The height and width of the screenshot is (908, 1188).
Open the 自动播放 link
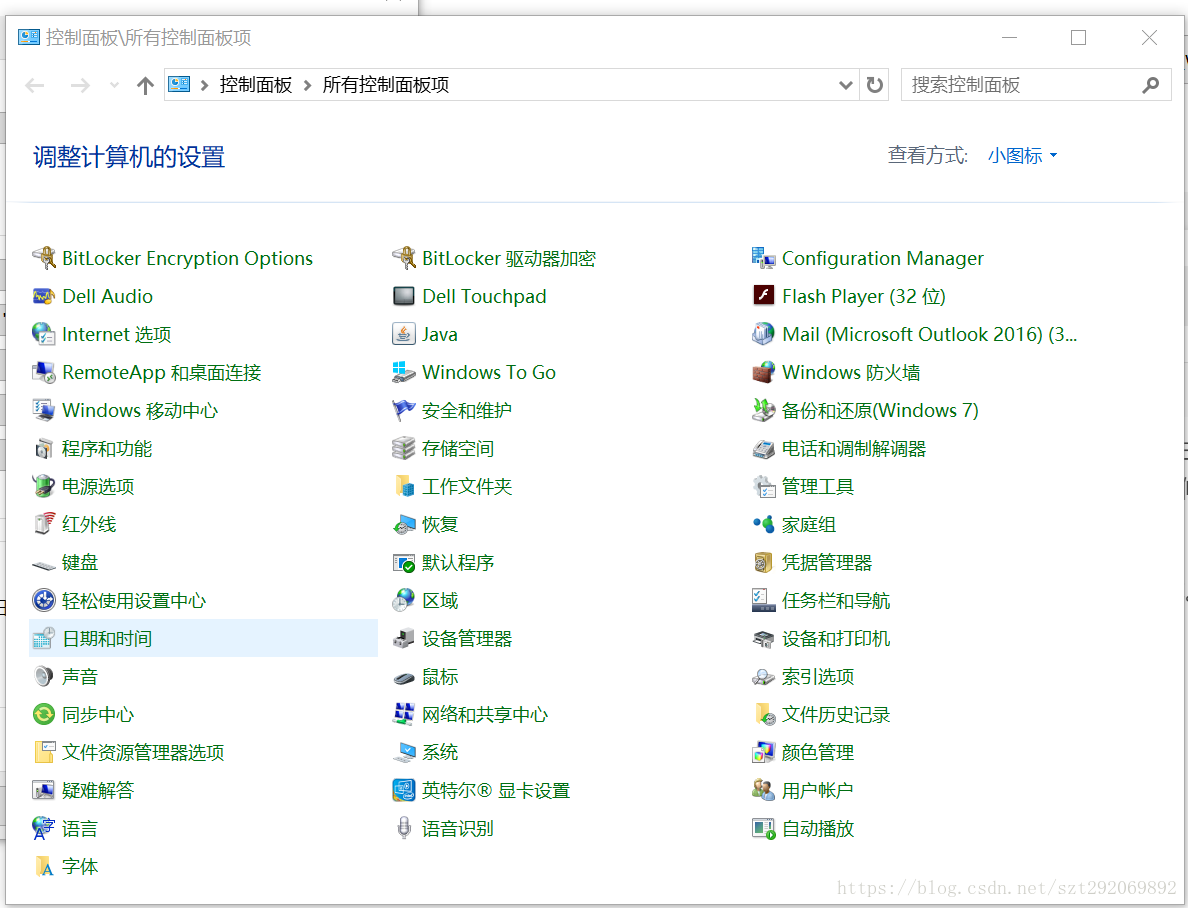click(818, 828)
